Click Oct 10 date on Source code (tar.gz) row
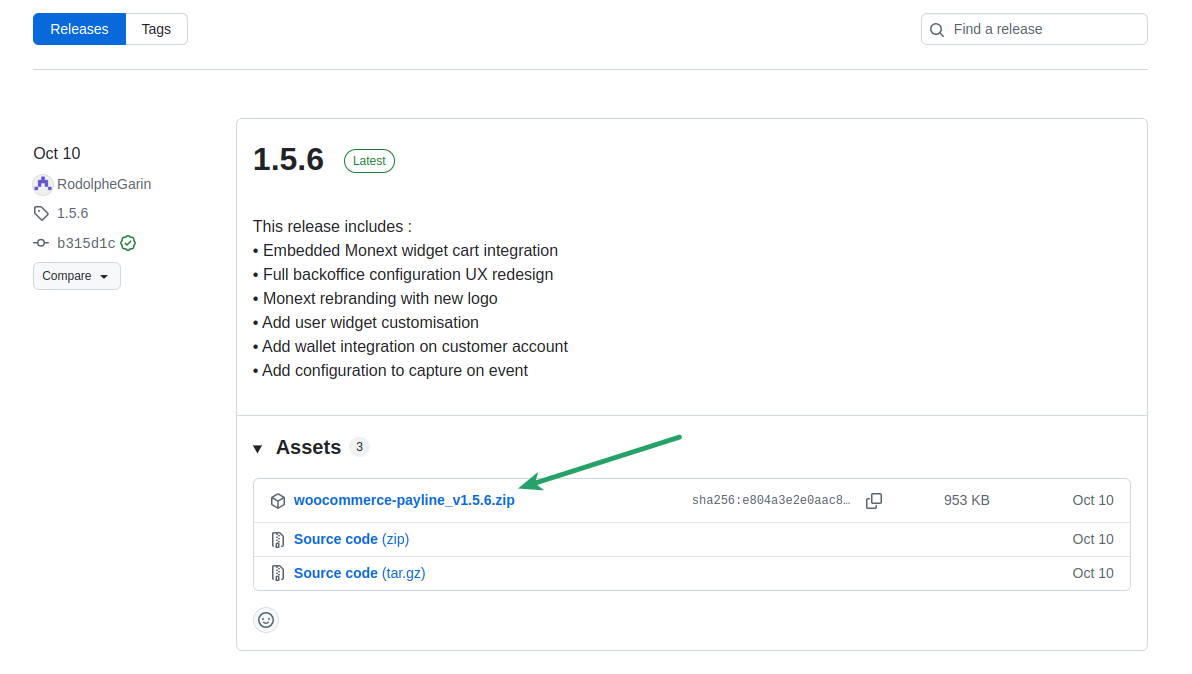Screen dimensions: 1192x674 [1092, 573]
